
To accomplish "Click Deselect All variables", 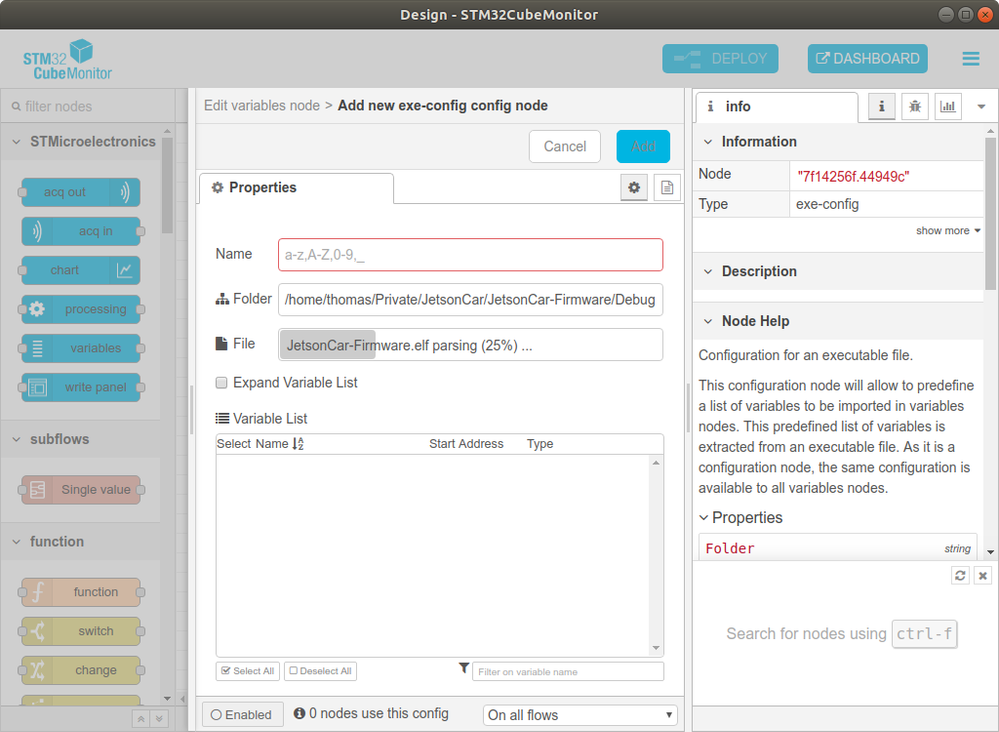I will [x=320, y=671].
